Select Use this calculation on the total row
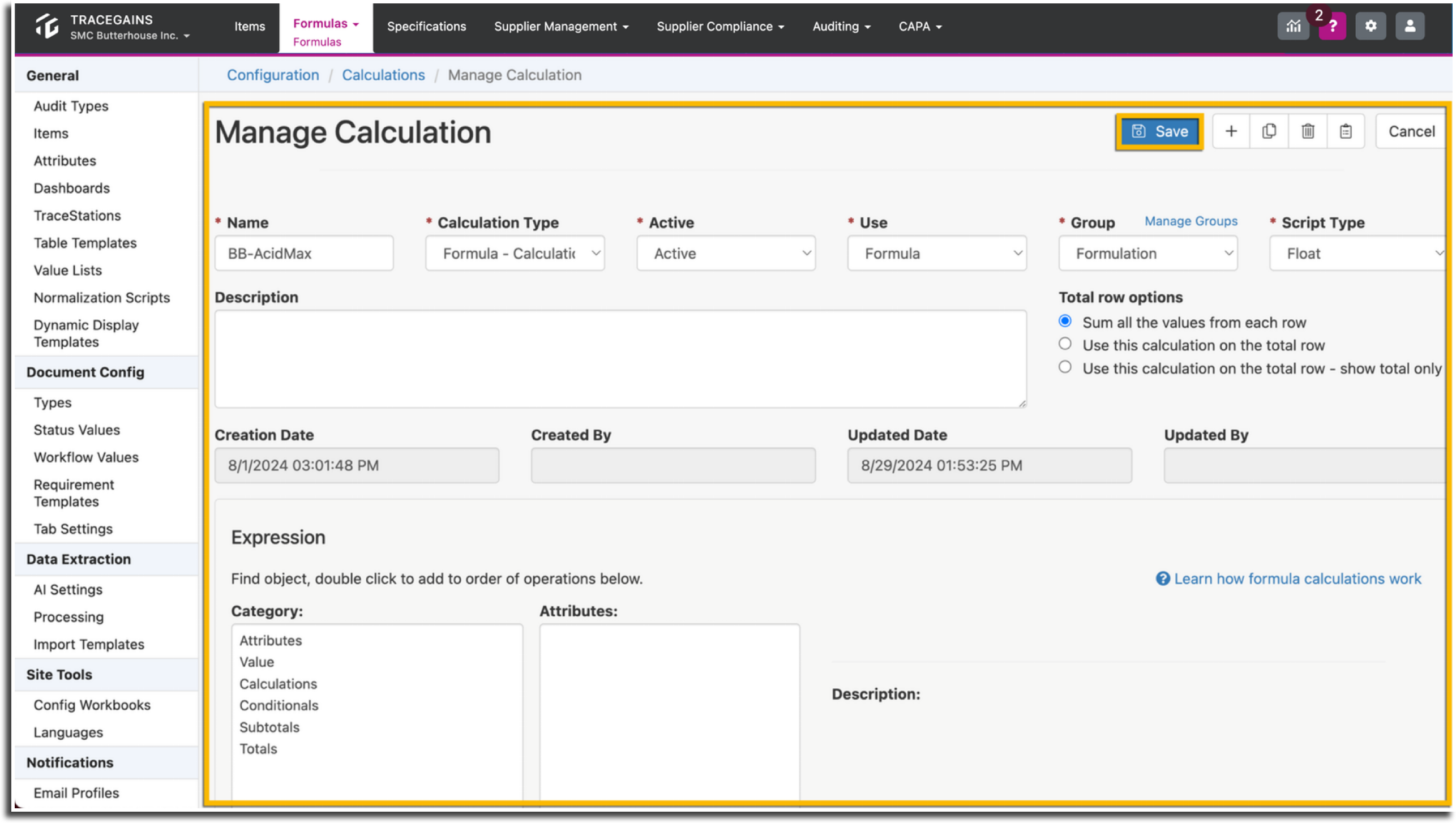Screen dimensions: 1456x823 (1065, 344)
